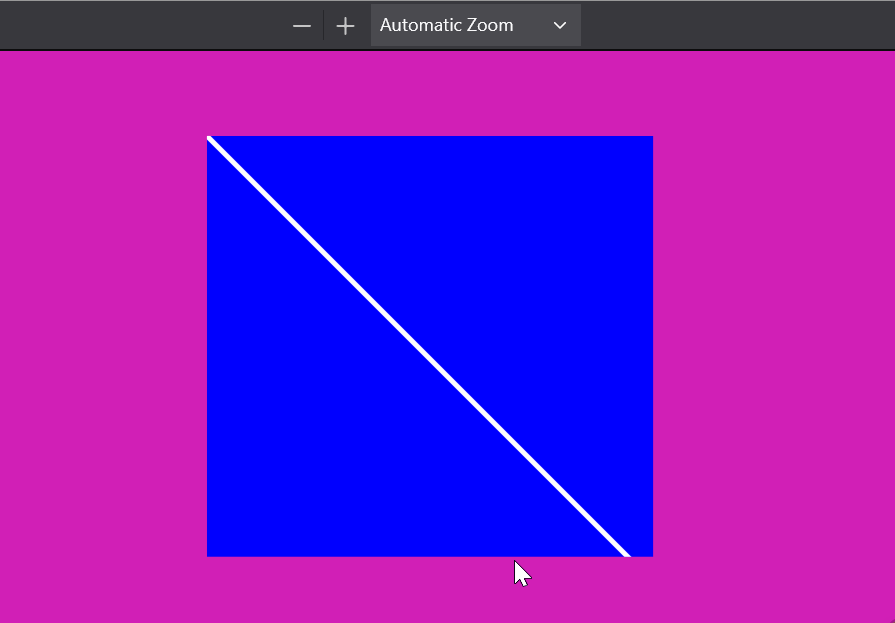This screenshot has width=895, height=623.
Task: Click the bottom-left corner of the blue square
Action: [x=208, y=556]
